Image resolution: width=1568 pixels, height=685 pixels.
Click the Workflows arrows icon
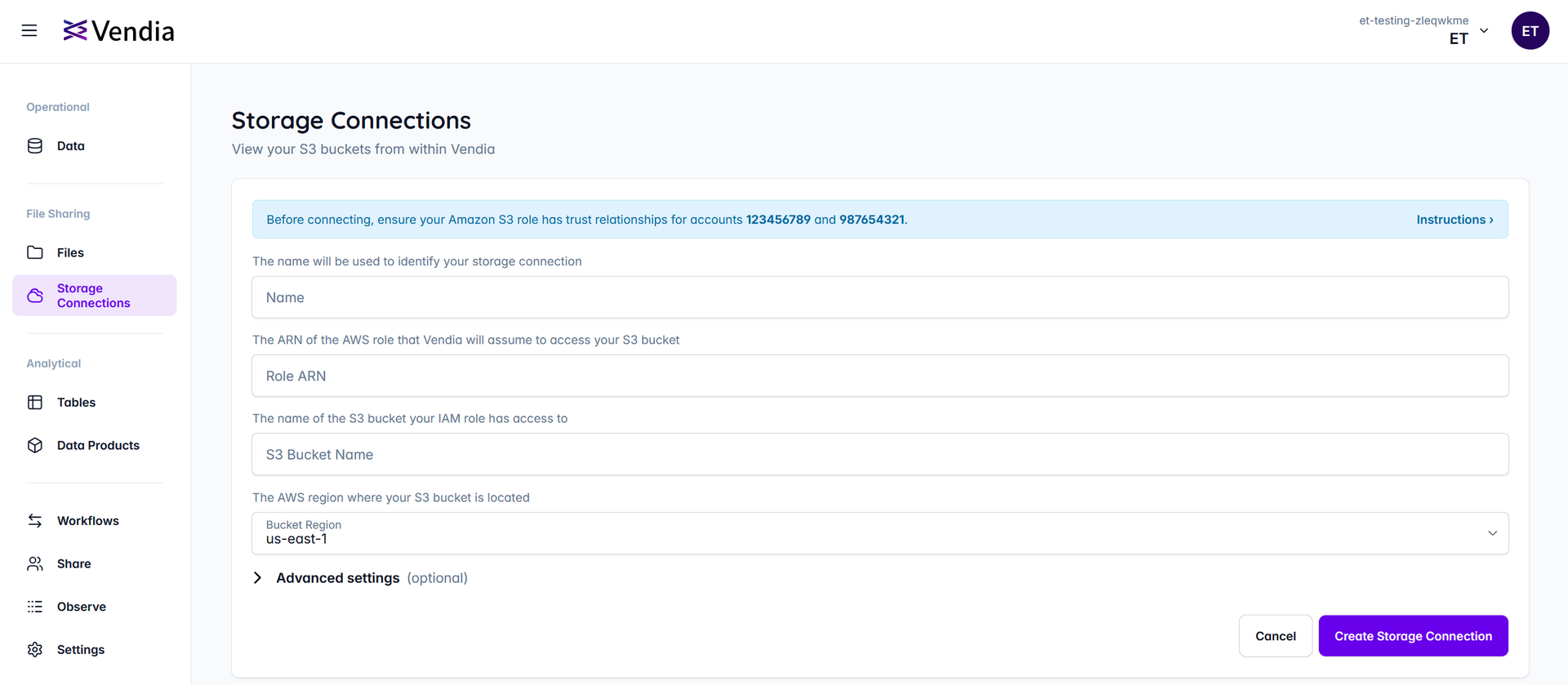(35, 521)
